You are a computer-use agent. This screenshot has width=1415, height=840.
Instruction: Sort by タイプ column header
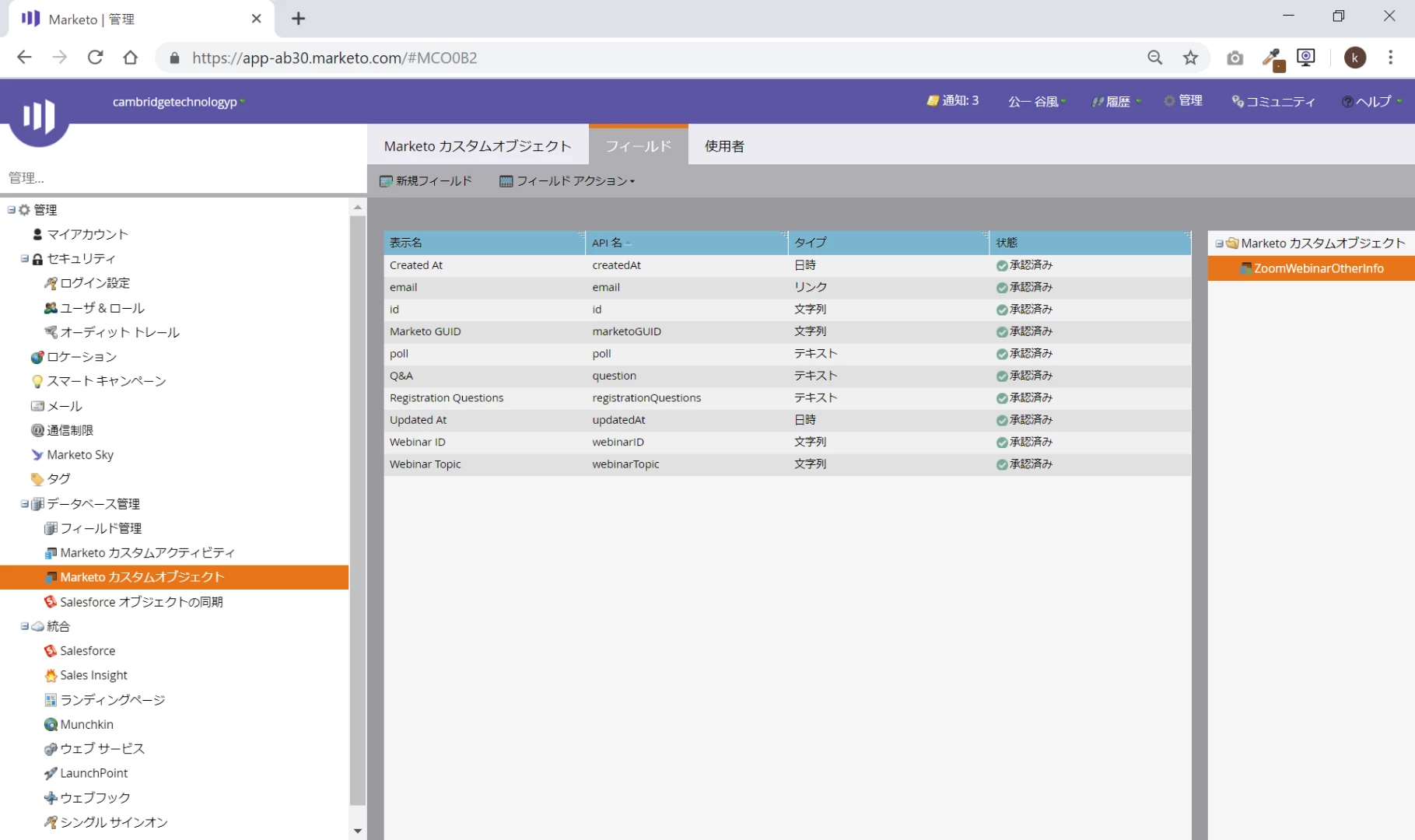[888, 243]
